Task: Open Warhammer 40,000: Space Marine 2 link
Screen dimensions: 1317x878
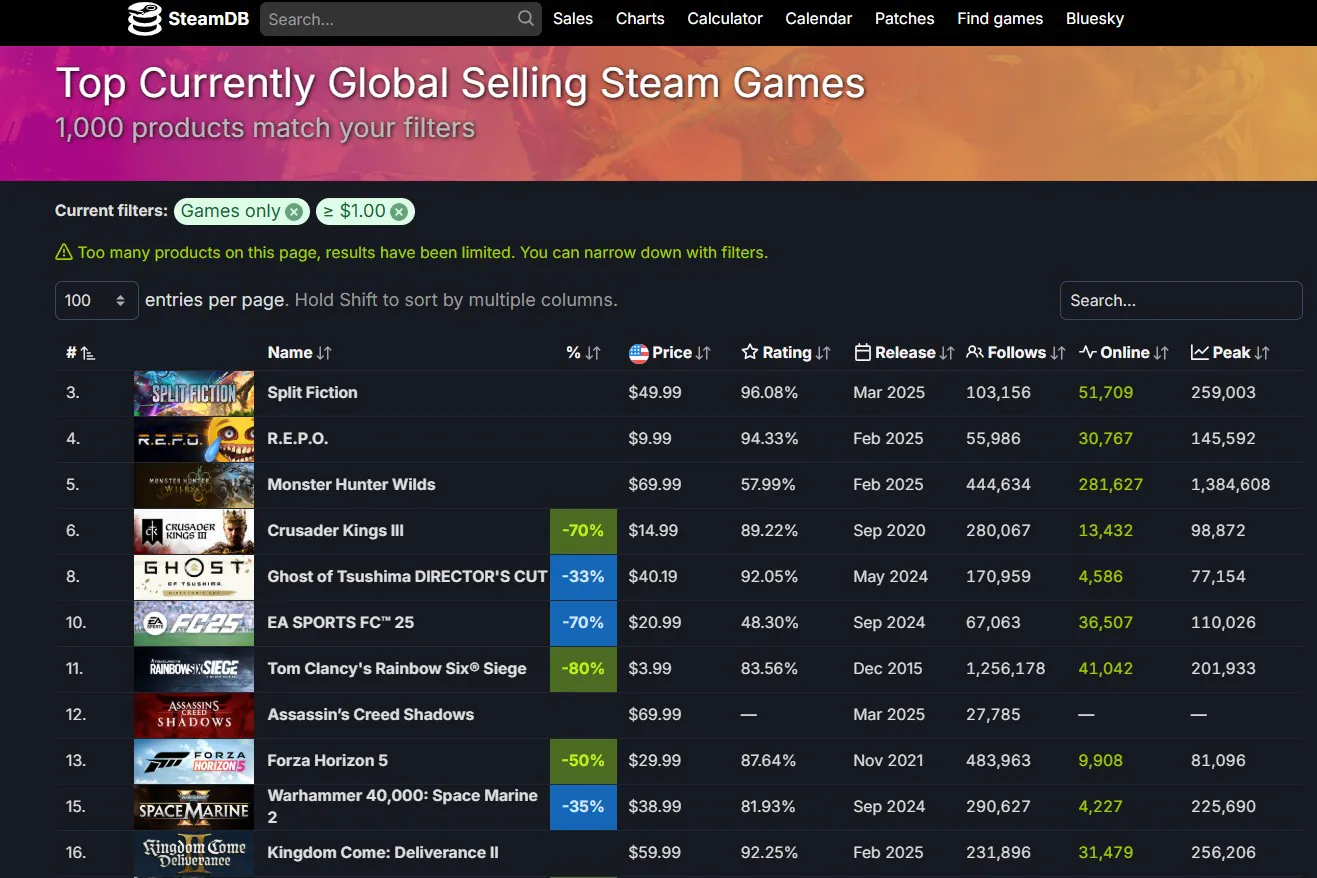Action: 402,806
